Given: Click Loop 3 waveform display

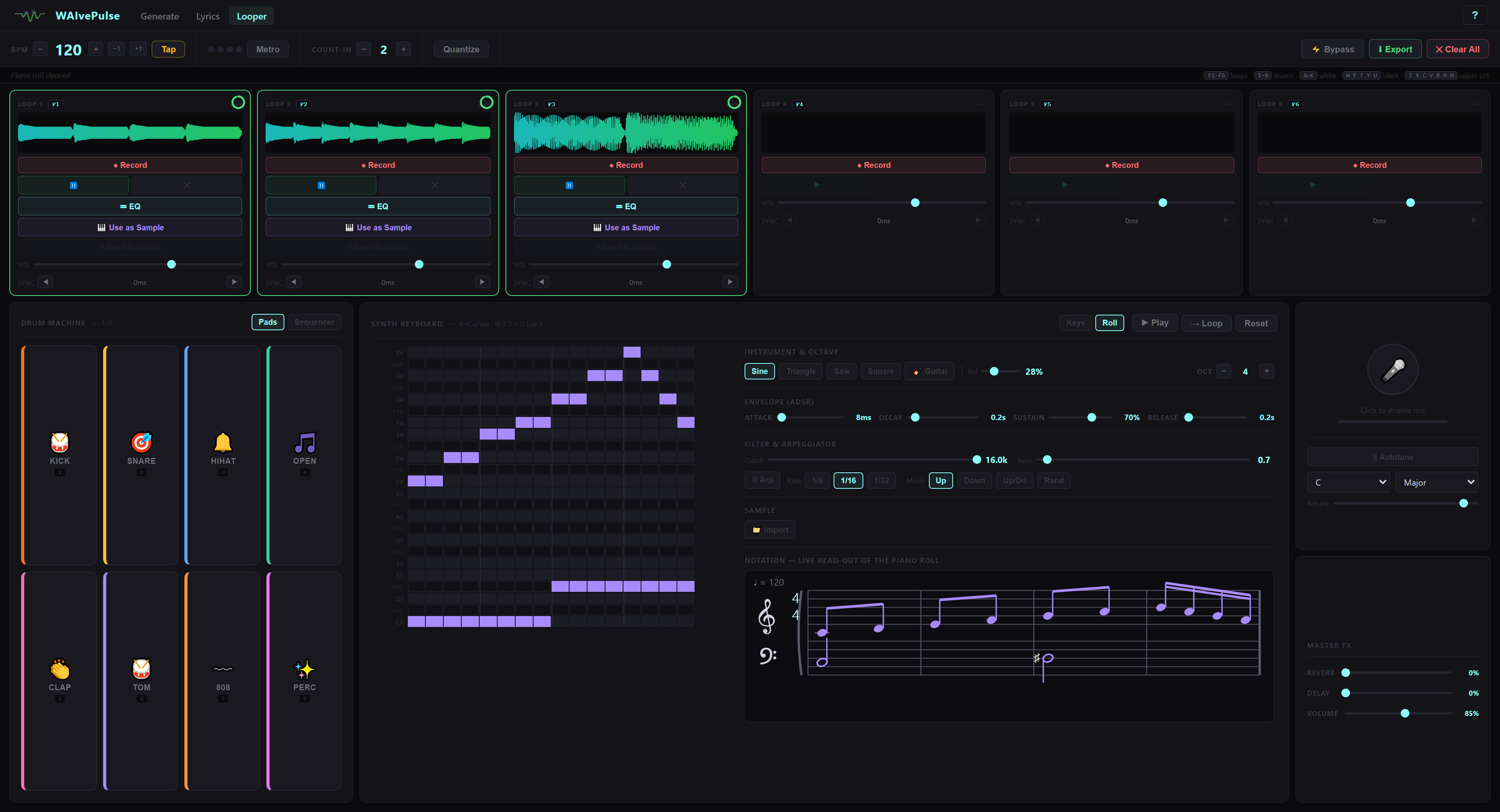Looking at the screenshot, I should point(626,133).
